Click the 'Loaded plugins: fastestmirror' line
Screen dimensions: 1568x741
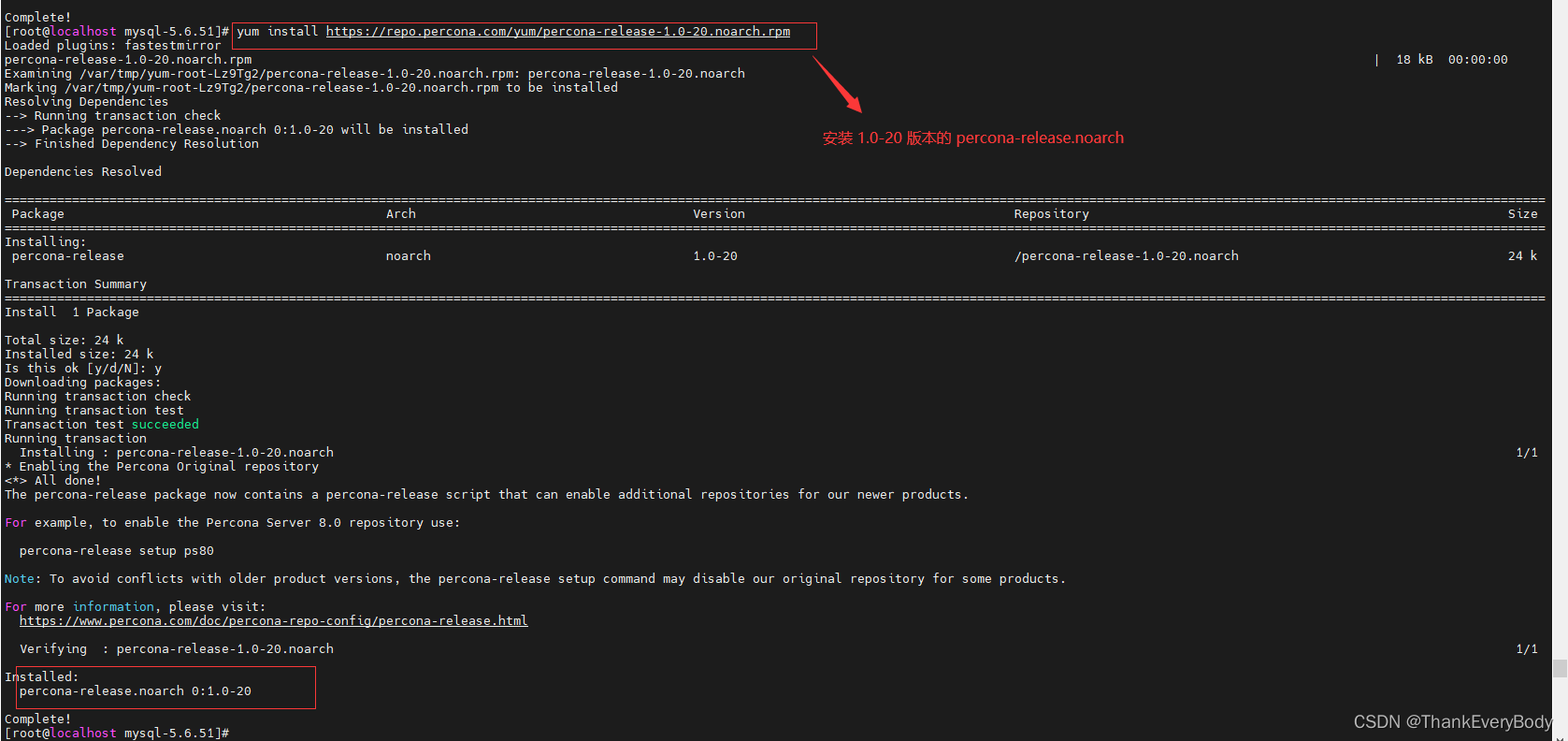113,46
